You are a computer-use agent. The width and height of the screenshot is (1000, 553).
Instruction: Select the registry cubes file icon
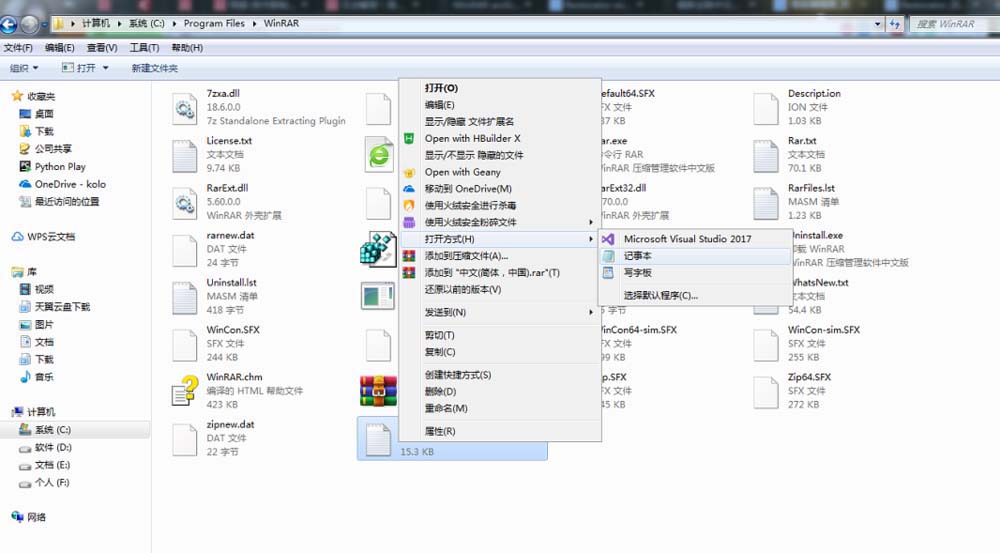378,249
